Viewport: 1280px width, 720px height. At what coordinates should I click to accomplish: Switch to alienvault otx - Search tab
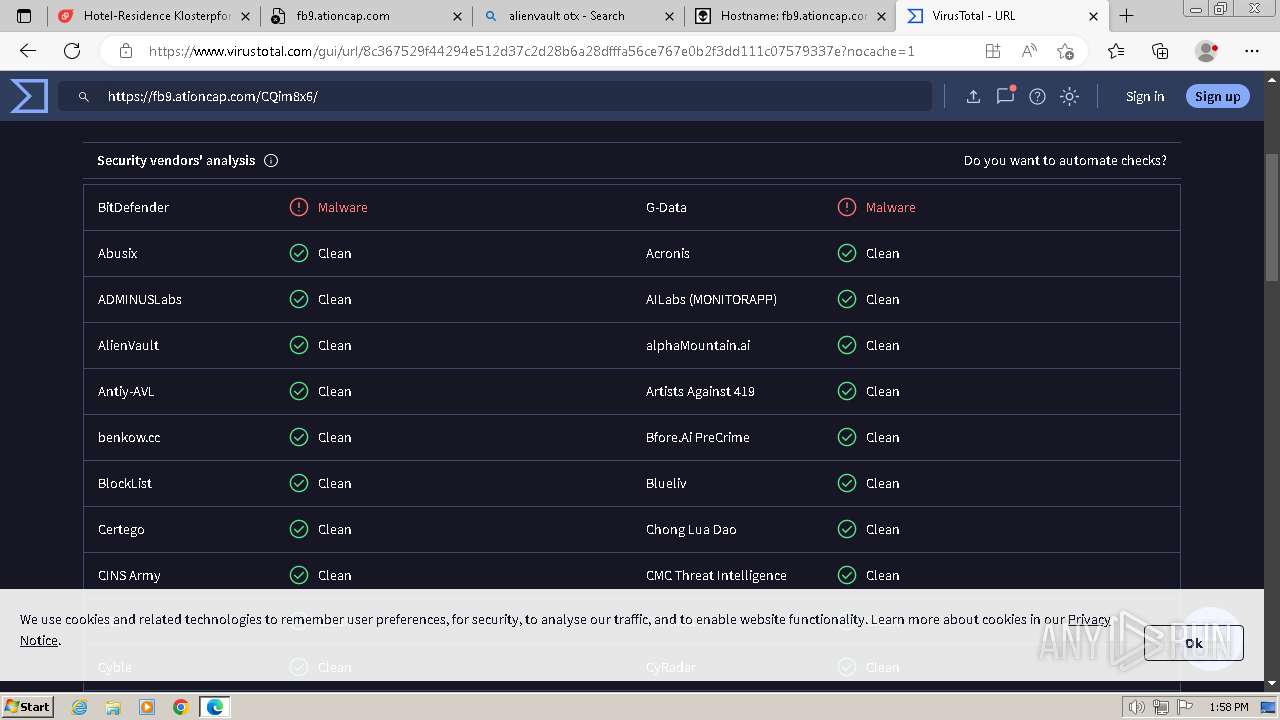tap(578, 16)
